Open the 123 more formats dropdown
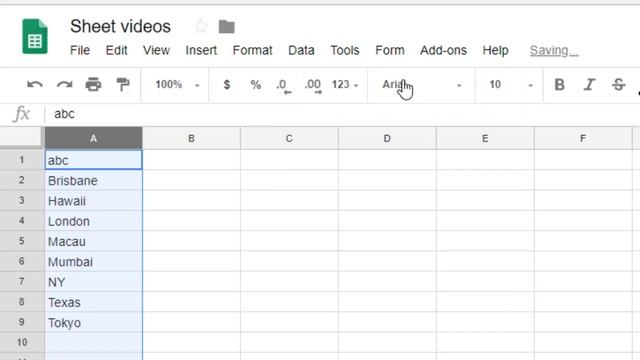Image resolution: width=640 pixels, height=360 pixels. pos(345,84)
